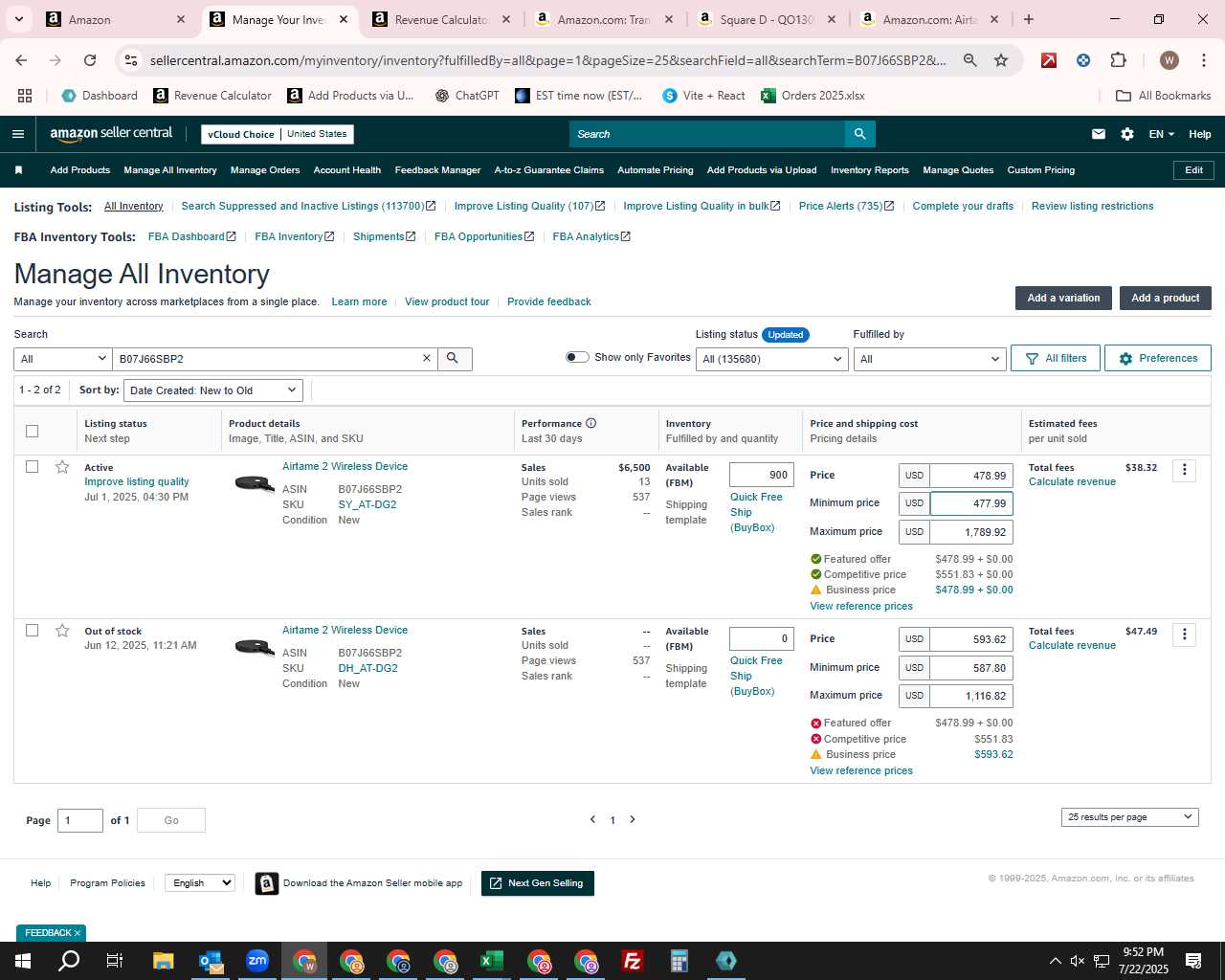This screenshot has width=1225, height=980.
Task: Toggle Show only Favorites switch
Action: 577,357
